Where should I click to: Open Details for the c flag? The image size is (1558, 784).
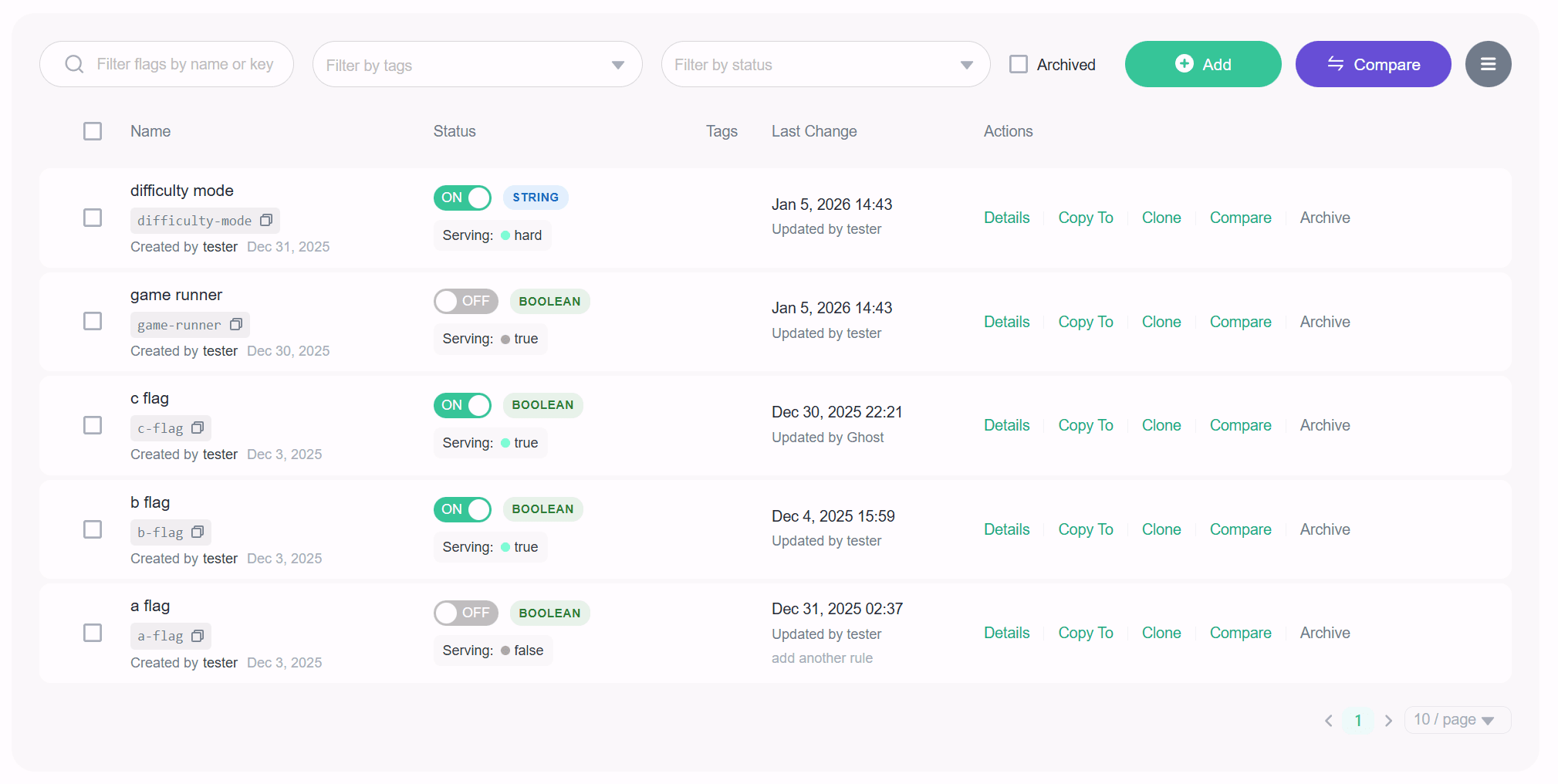point(1006,425)
